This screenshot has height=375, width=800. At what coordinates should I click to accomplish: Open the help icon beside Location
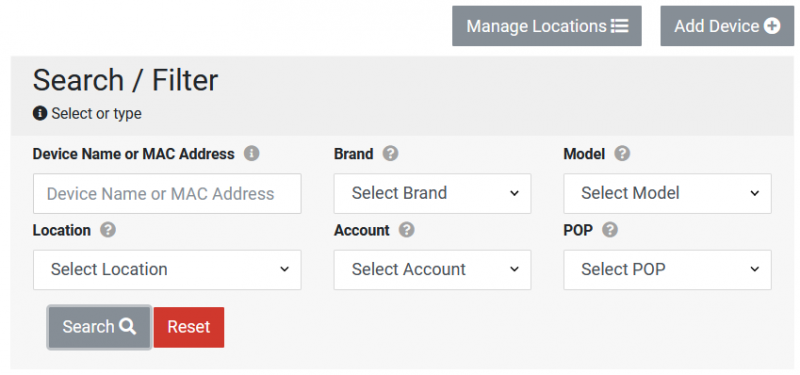click(108, 230)
